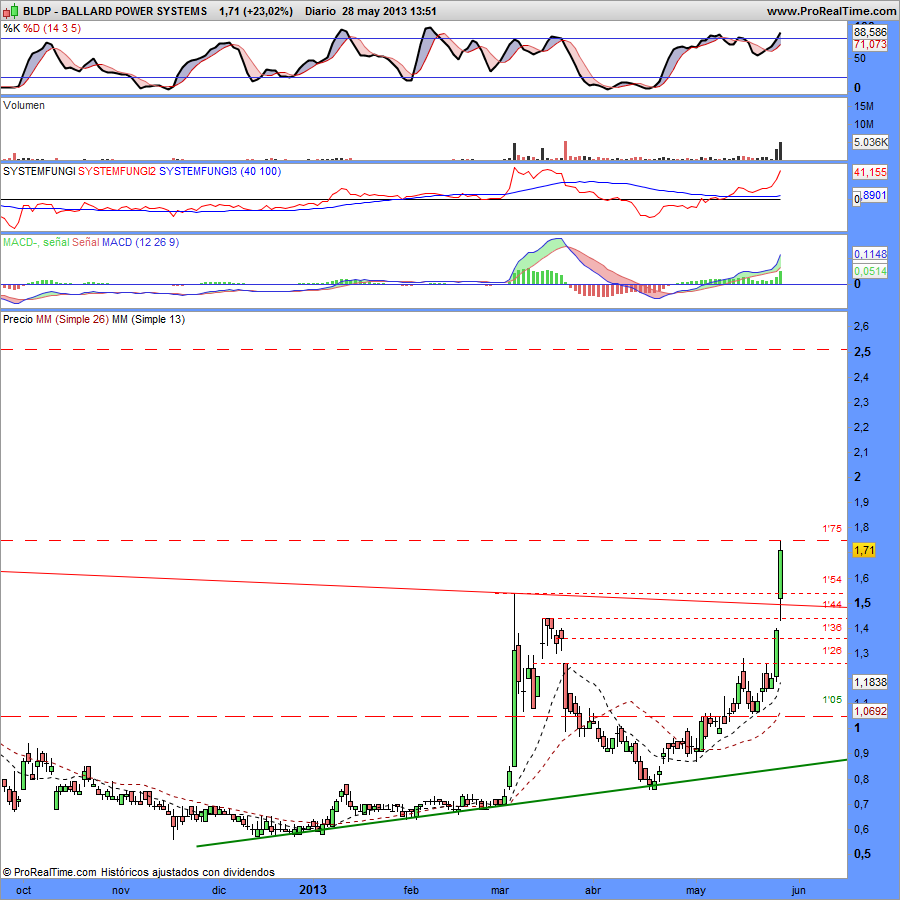Click the %D (14 3 5) indicator label
Screen dimensions: 900x900
click(52, 28)
